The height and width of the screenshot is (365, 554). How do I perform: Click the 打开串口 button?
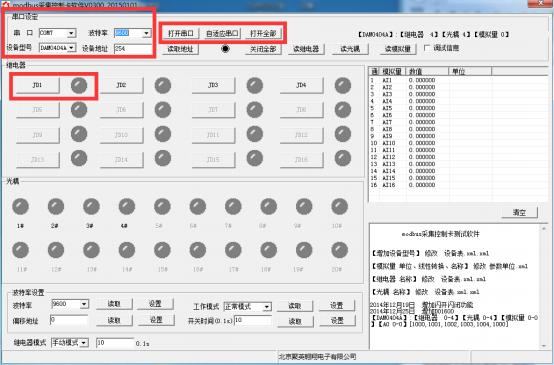(181, 34)
